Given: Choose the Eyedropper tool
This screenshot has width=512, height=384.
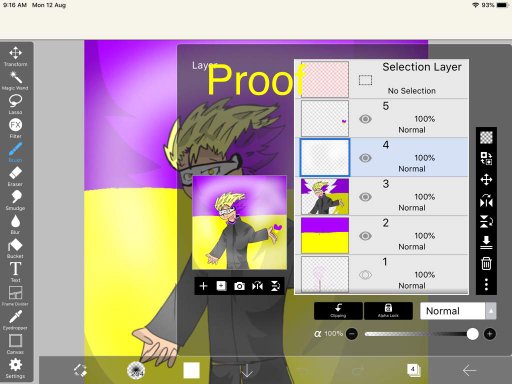Looking at the screenshot, I should (15, 321).
